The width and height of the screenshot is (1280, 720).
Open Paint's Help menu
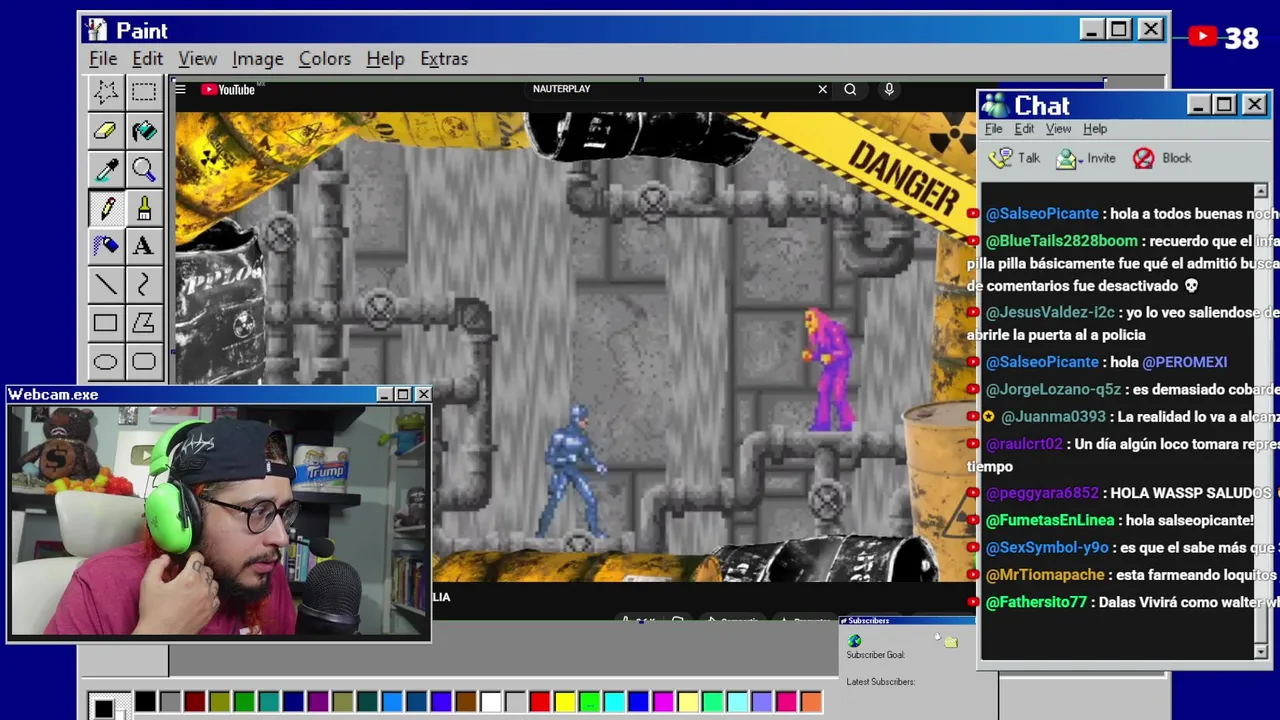point(385,59)
